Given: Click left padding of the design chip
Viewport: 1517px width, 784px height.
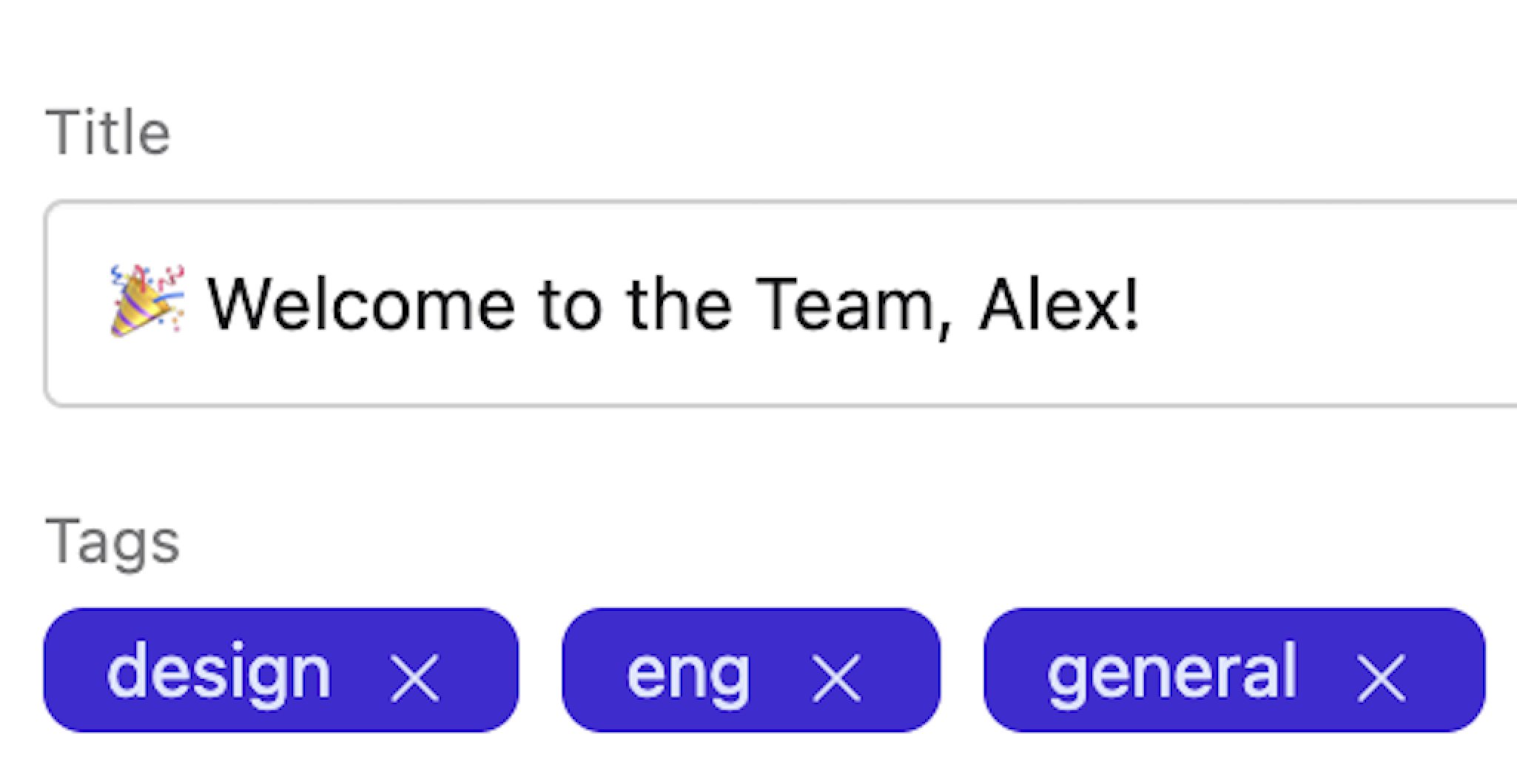Looking at the screenshot, I should (x=74, y=672).
